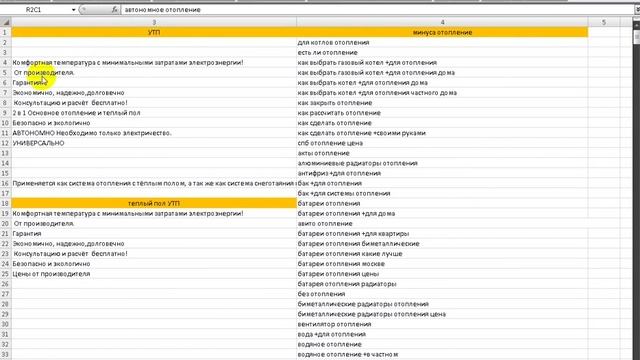
Task: Click cell батареи отопления in row 18
Action: click(x=442, y=203)
